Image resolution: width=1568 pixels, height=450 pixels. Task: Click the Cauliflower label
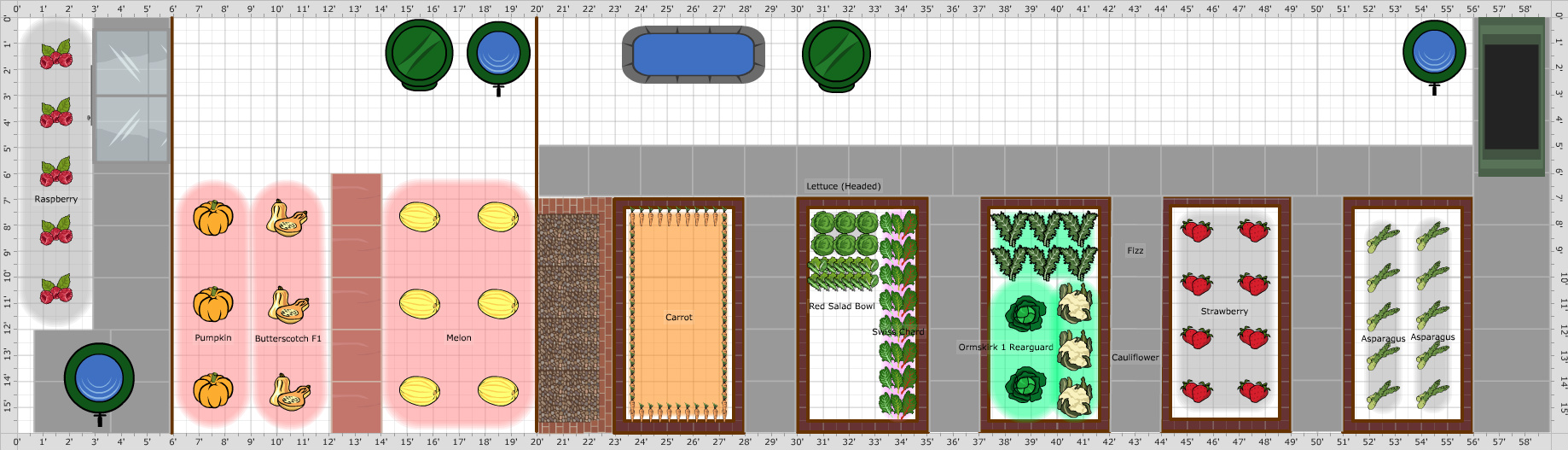[1135, 358]
